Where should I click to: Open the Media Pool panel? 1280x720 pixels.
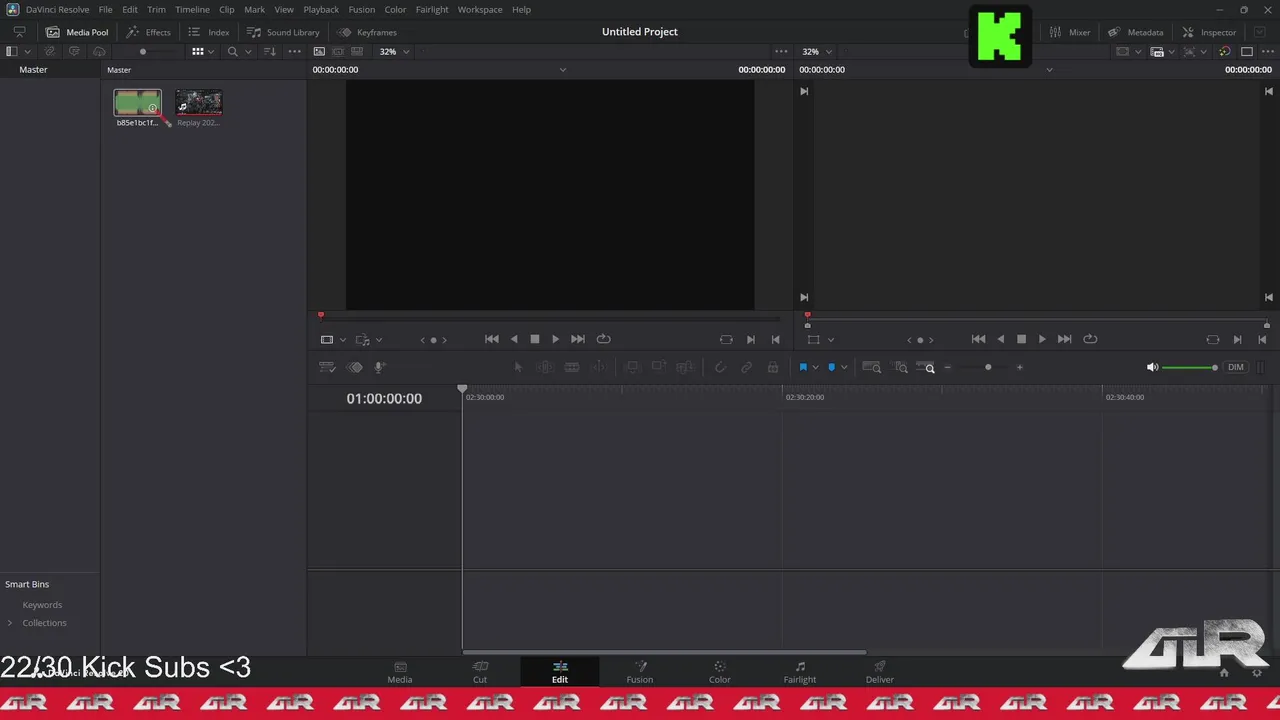pos(77,32)
